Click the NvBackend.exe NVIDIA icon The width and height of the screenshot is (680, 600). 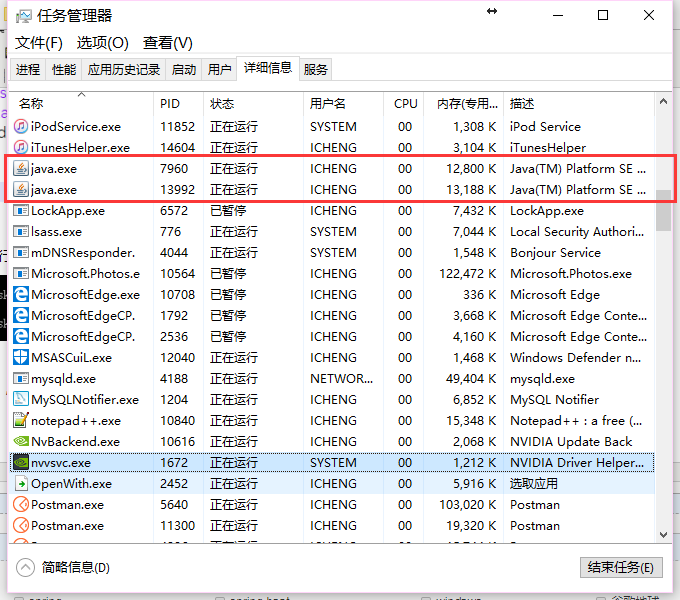click(21, 442)
